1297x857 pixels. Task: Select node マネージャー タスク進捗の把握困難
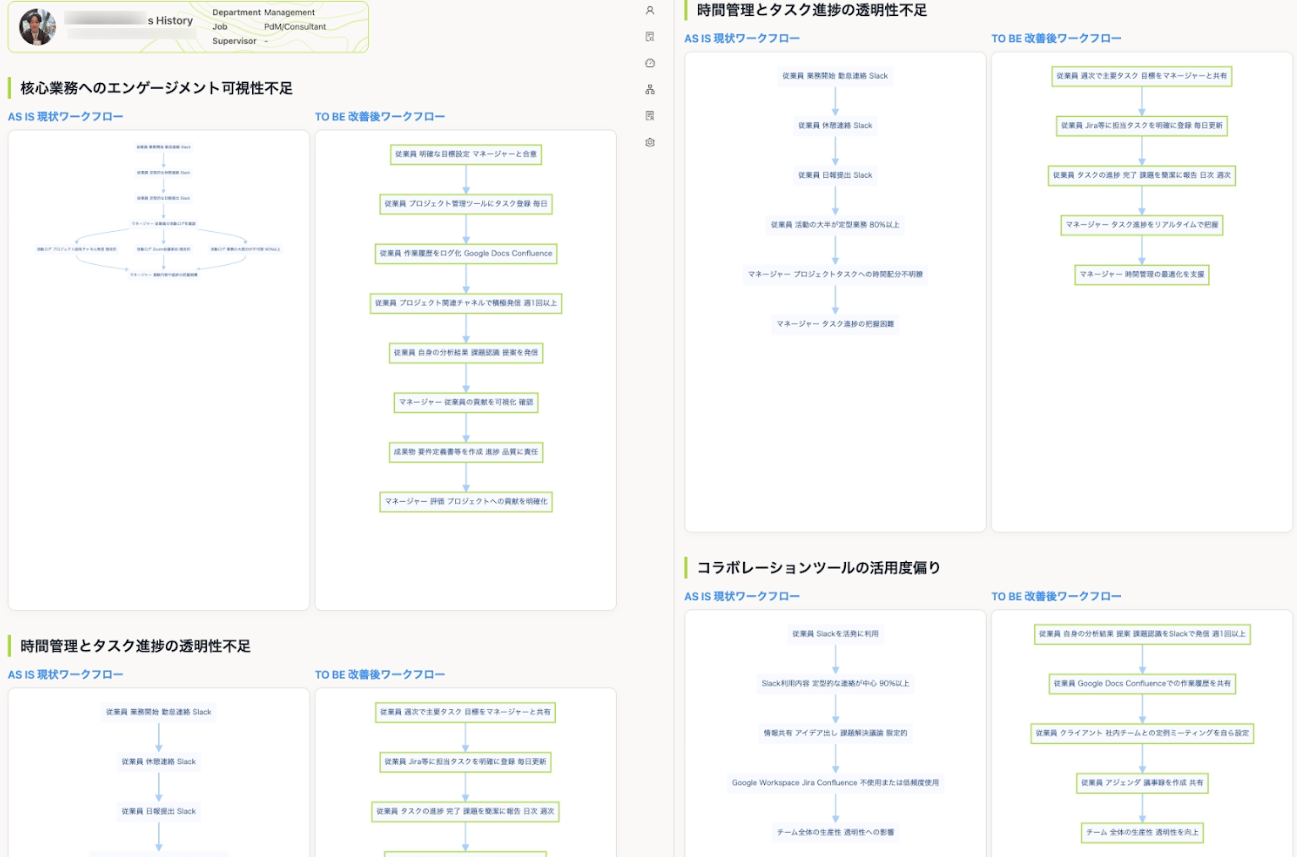[x=835, y=324]
